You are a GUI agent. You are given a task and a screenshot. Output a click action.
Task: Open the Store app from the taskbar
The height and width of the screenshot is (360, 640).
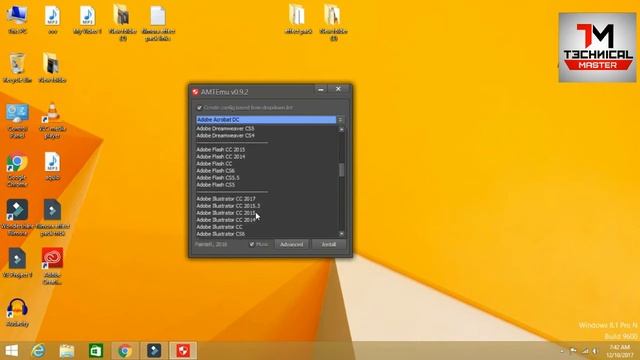(96, 351)
